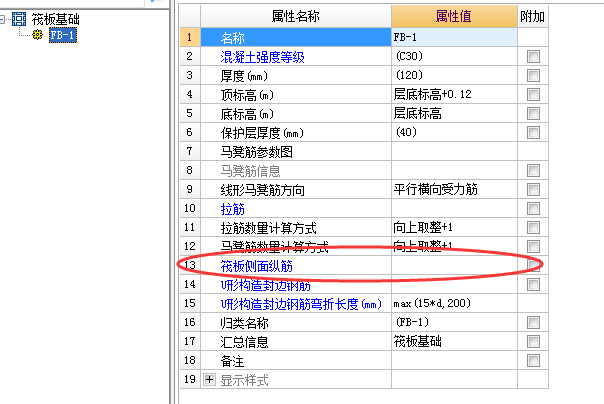Select the 顶标高(m) property name

[247, 95]
